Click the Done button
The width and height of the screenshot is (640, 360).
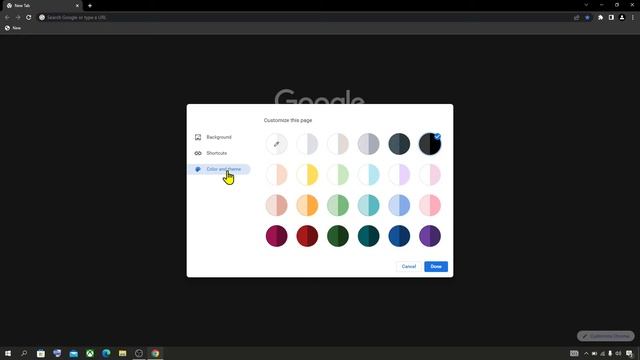tap(436, 267)
